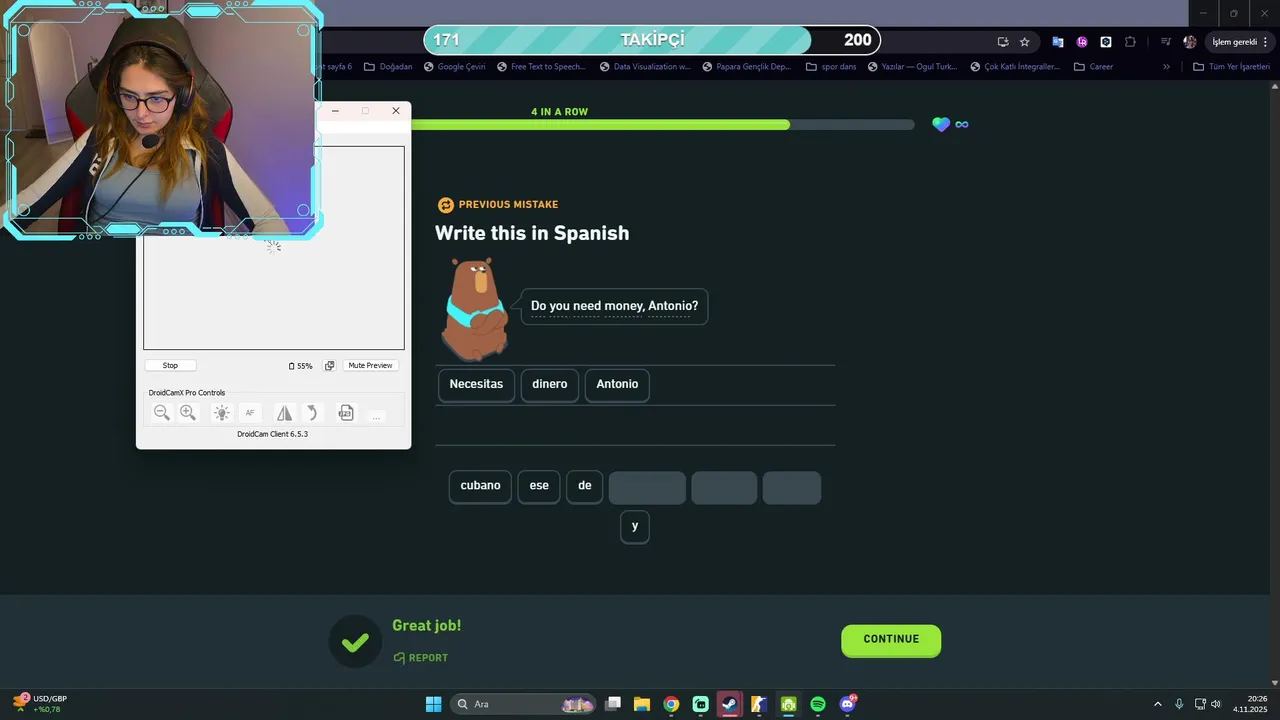Screen dimensions: 1280x720
Task: Remove 'Necesitas' from the answer
Action: [476, 384]
